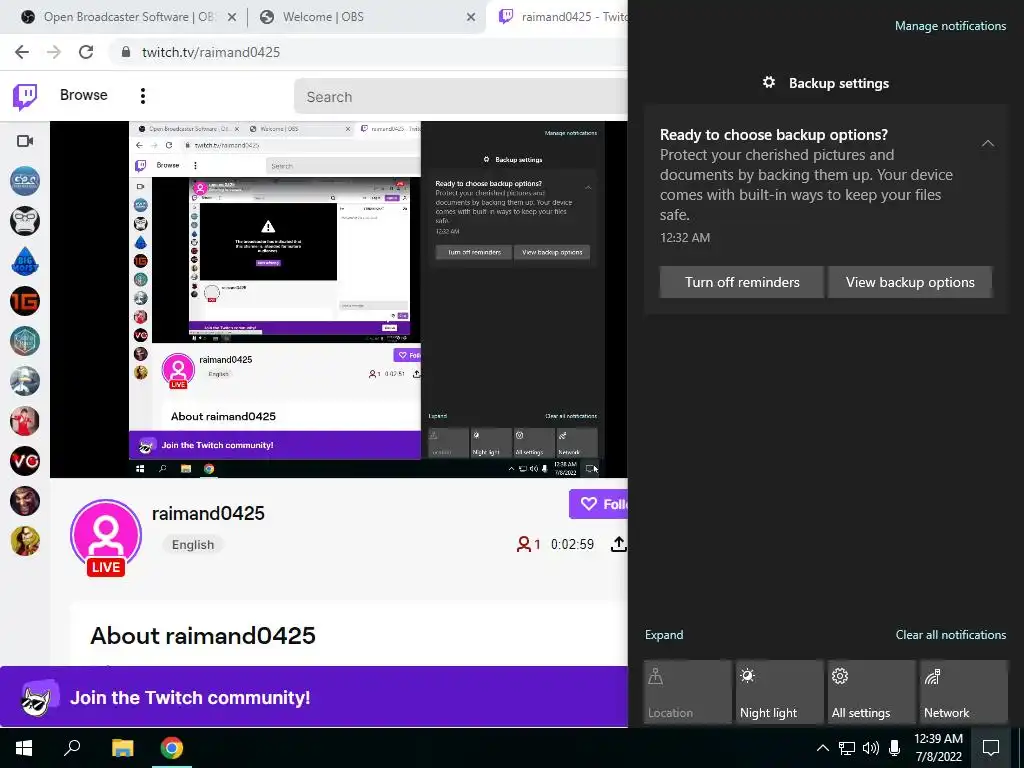Show hidden tray icons chevron

(823, 748)
